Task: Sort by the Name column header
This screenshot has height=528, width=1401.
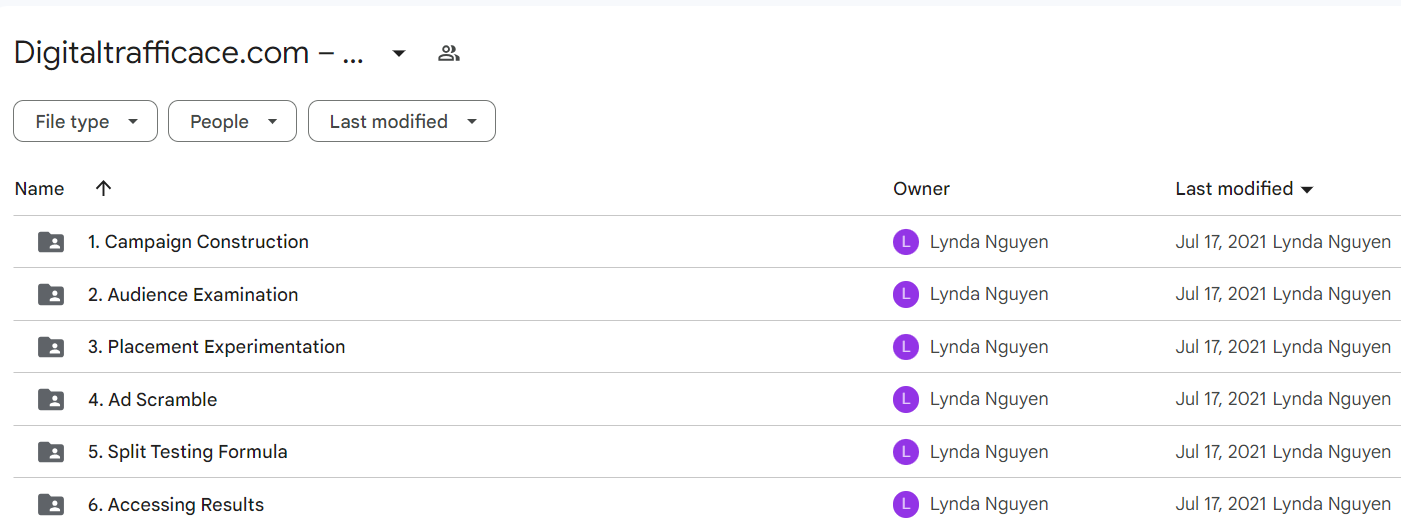Action: coord(39,188)
